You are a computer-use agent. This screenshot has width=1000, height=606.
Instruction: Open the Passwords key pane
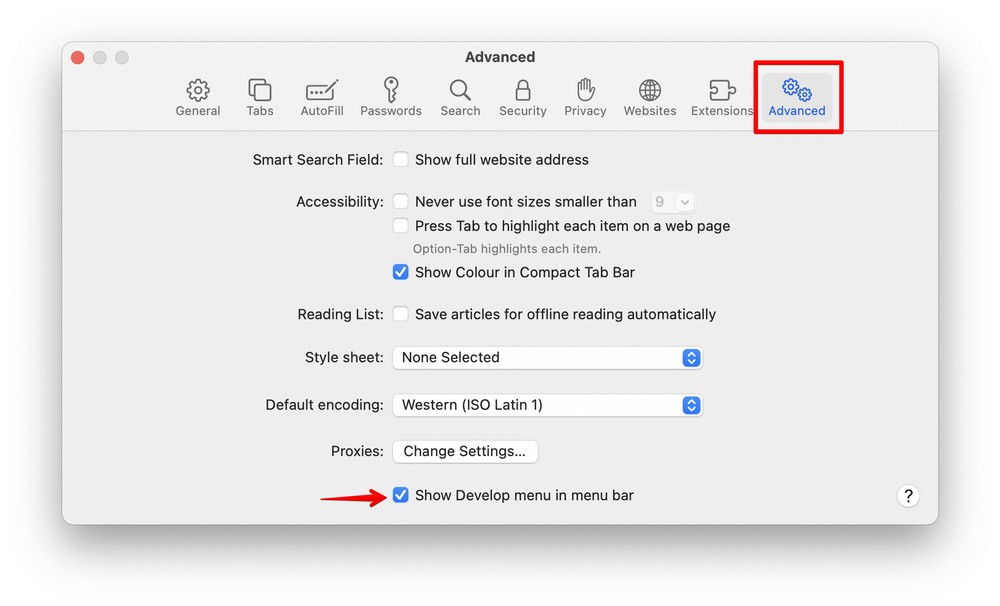tap(391, 98)
